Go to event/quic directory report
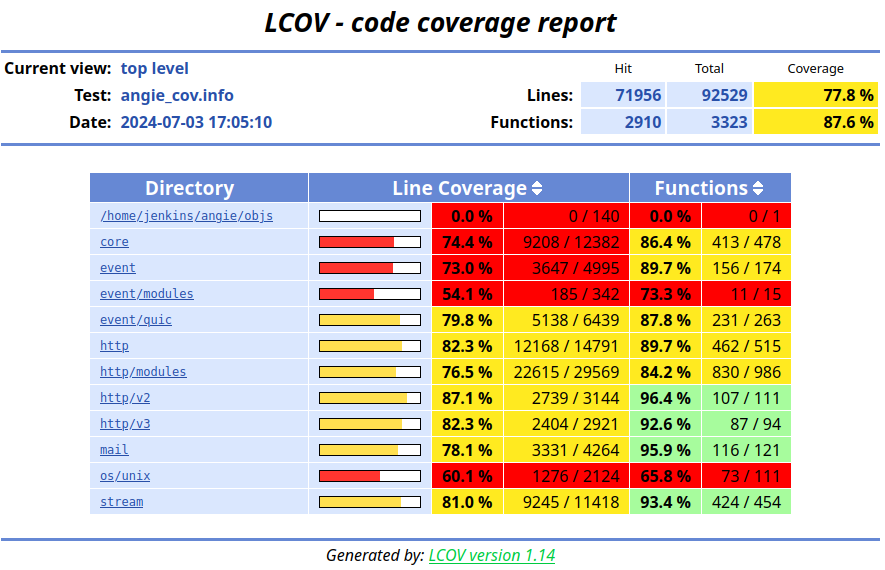The image size is (885, 570). [136, 320]
